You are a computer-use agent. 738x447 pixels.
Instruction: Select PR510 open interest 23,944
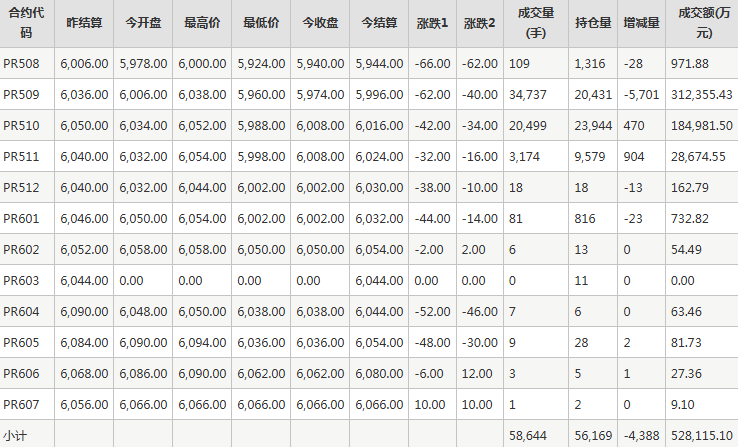pyautogui.click(x=593, y=126)
